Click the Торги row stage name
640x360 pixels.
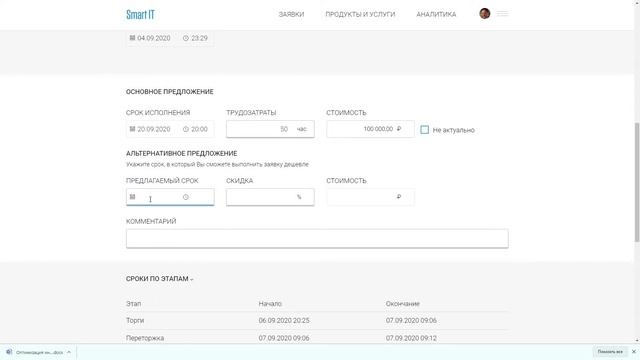tap(135, 320)
